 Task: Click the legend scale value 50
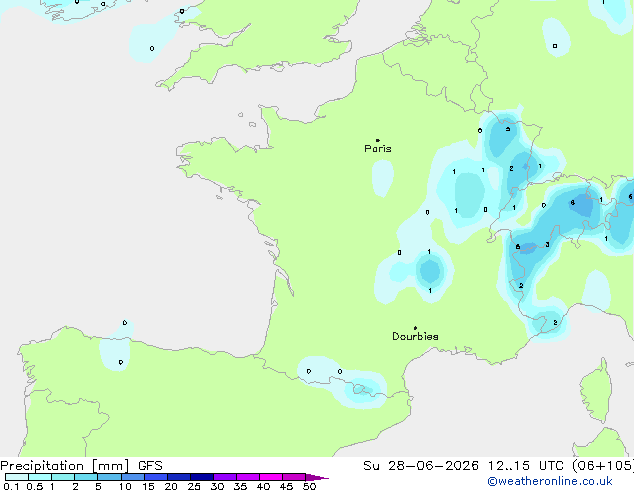pos(309,486)
